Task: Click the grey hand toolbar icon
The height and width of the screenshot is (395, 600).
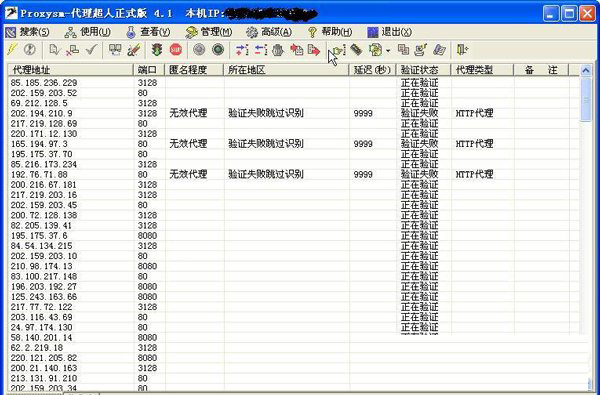Action: [x=279, y=50]
